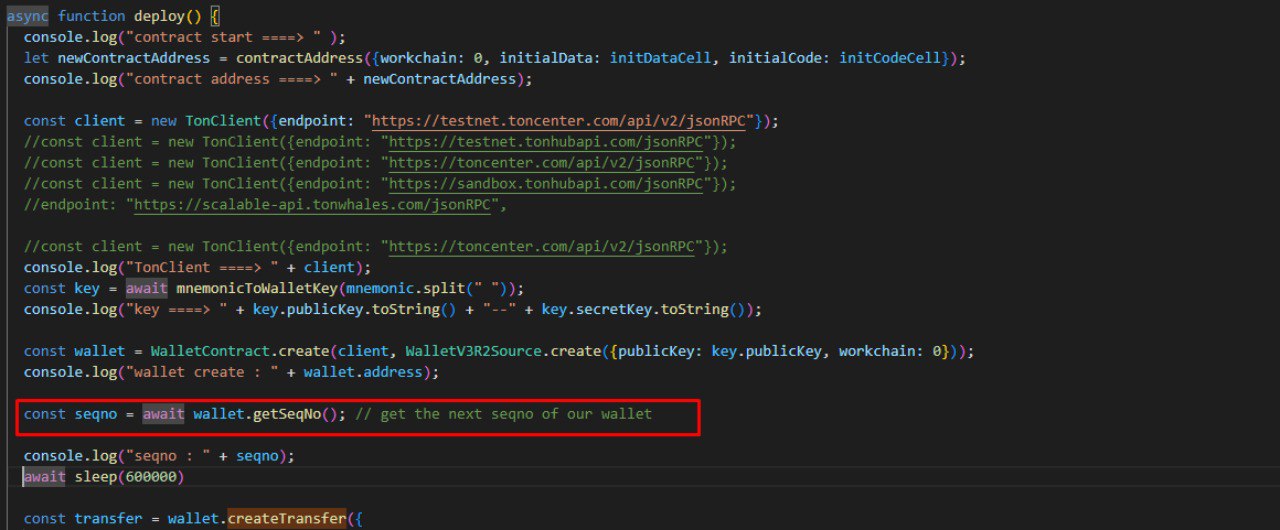The image size is (1280, 530).
Task: Click 'const wallet' variable declaration
Action: pos(75,352)
